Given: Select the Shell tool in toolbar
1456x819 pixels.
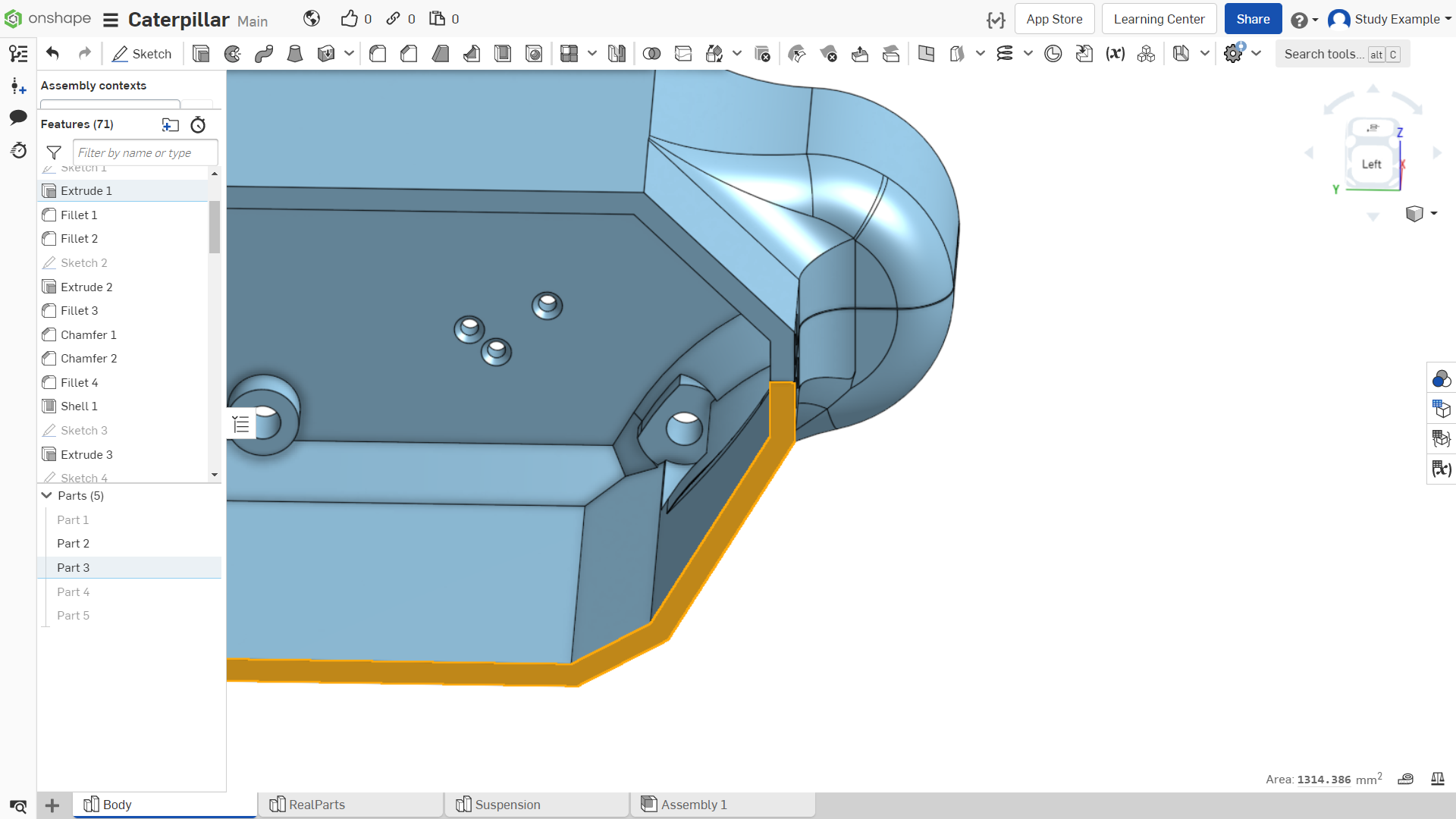Looking at the screenshot, I should (x=503, y=54).
